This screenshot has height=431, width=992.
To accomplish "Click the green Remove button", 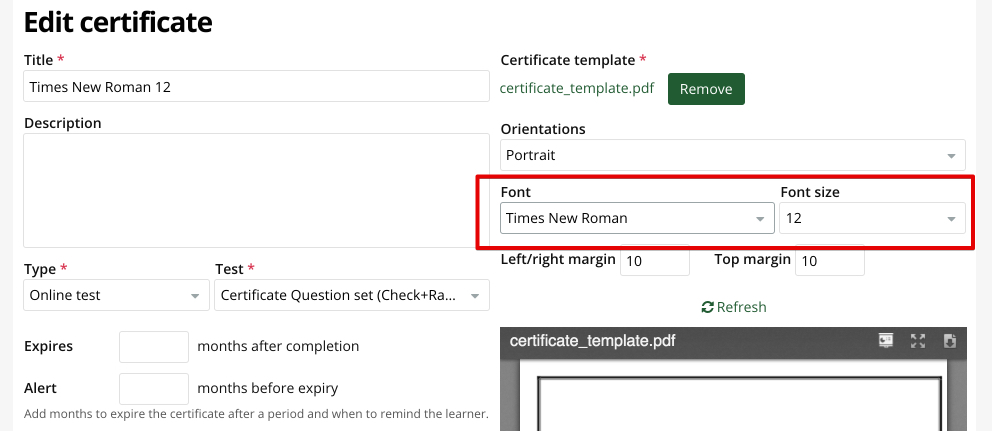I will [x=706, y=89].
